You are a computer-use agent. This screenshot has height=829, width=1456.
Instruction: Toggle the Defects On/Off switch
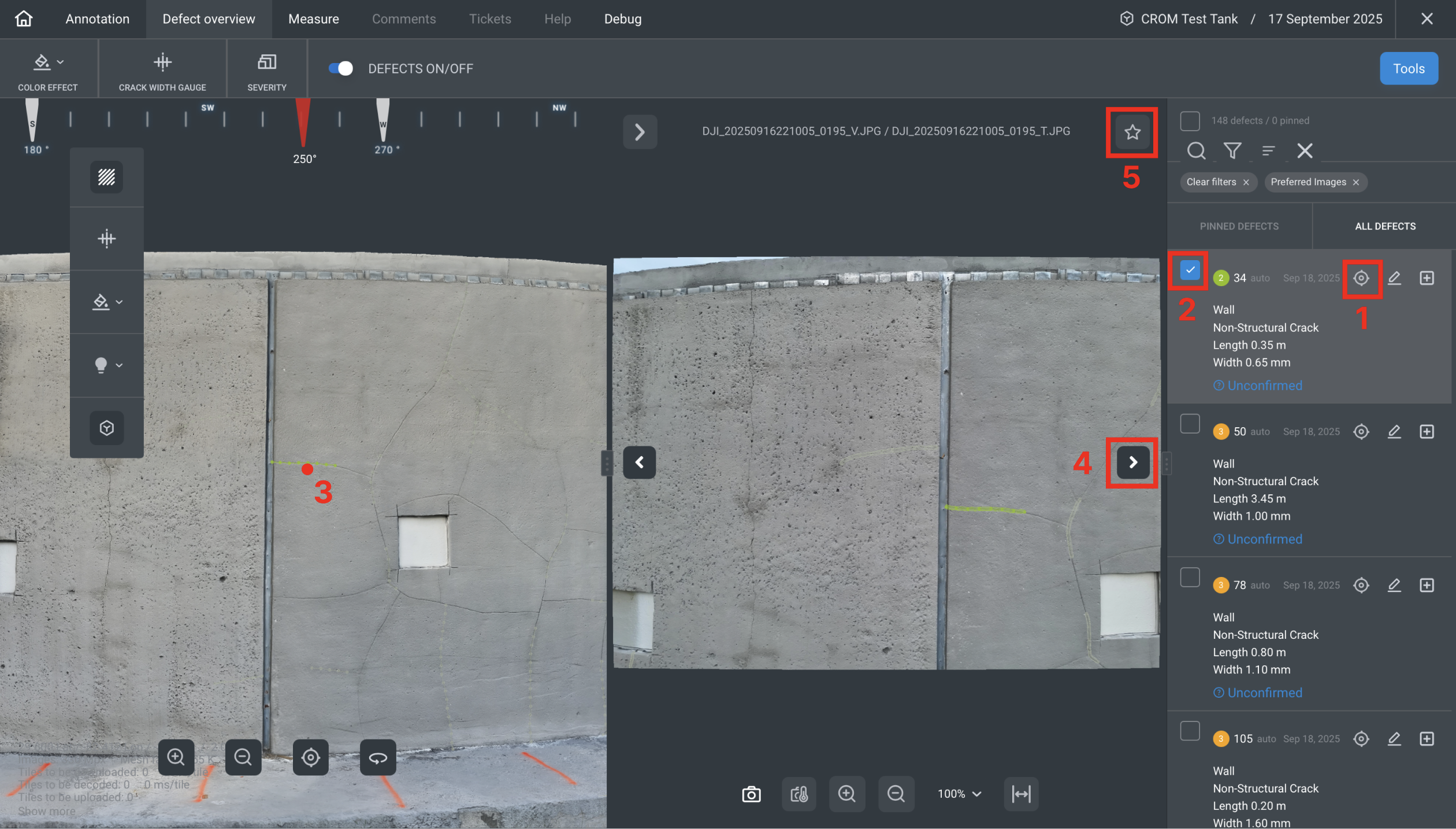click(341, 69)
